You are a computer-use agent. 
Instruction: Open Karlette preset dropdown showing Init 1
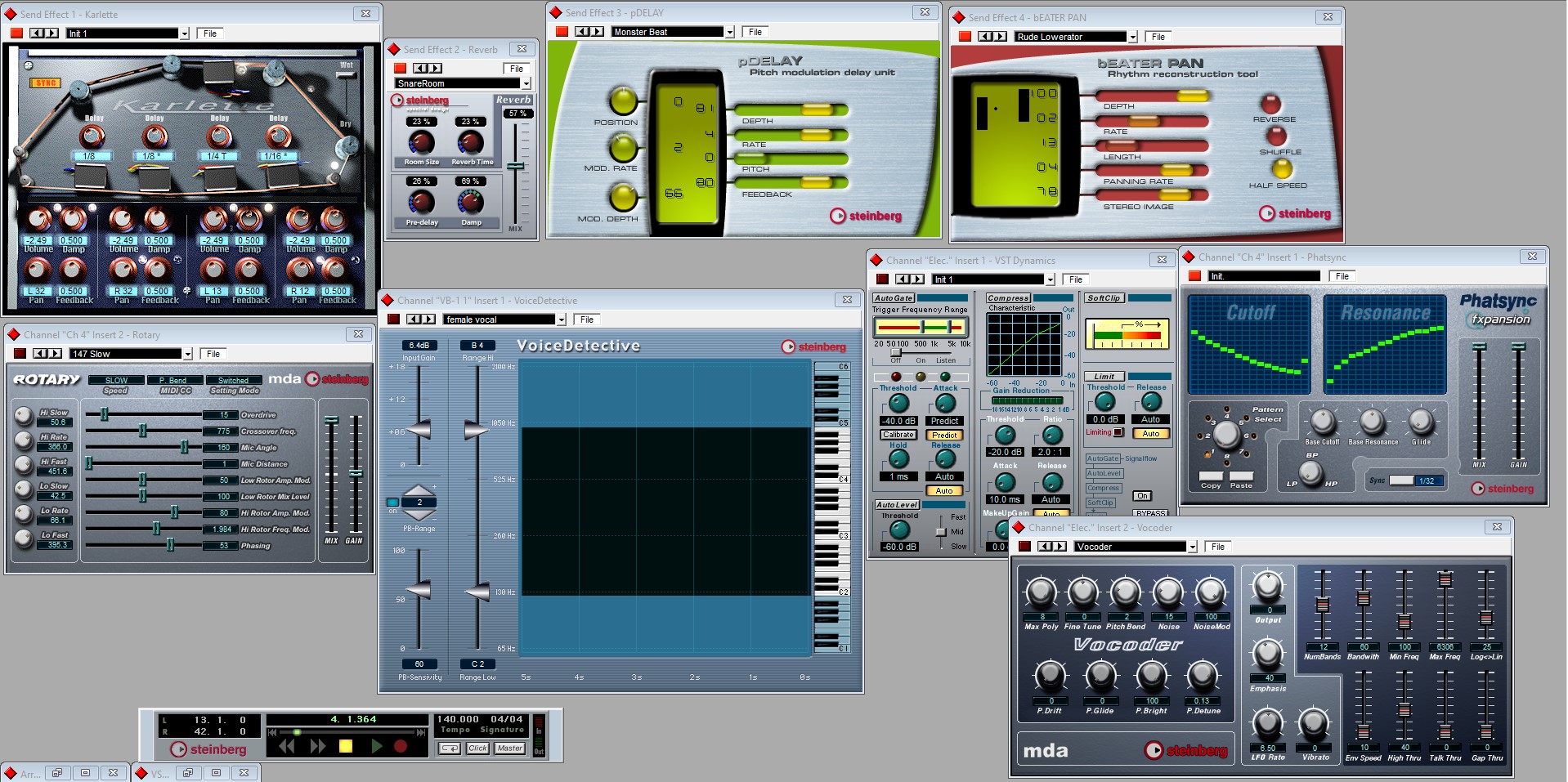pos(185,34)
